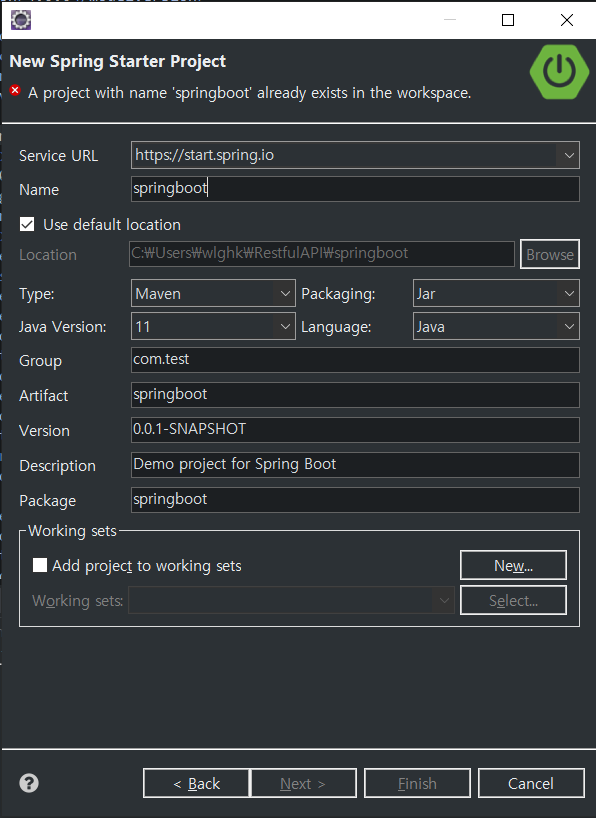Click the Select... working set button
This screenshot has height=818, width=596.
click(513, 600)
